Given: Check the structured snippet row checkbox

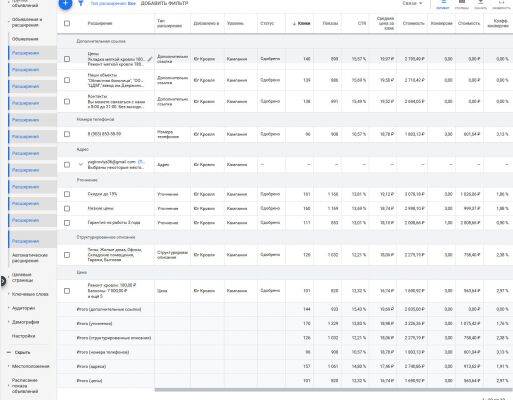Looking at the screenshot, I should [x=67, y=255].
